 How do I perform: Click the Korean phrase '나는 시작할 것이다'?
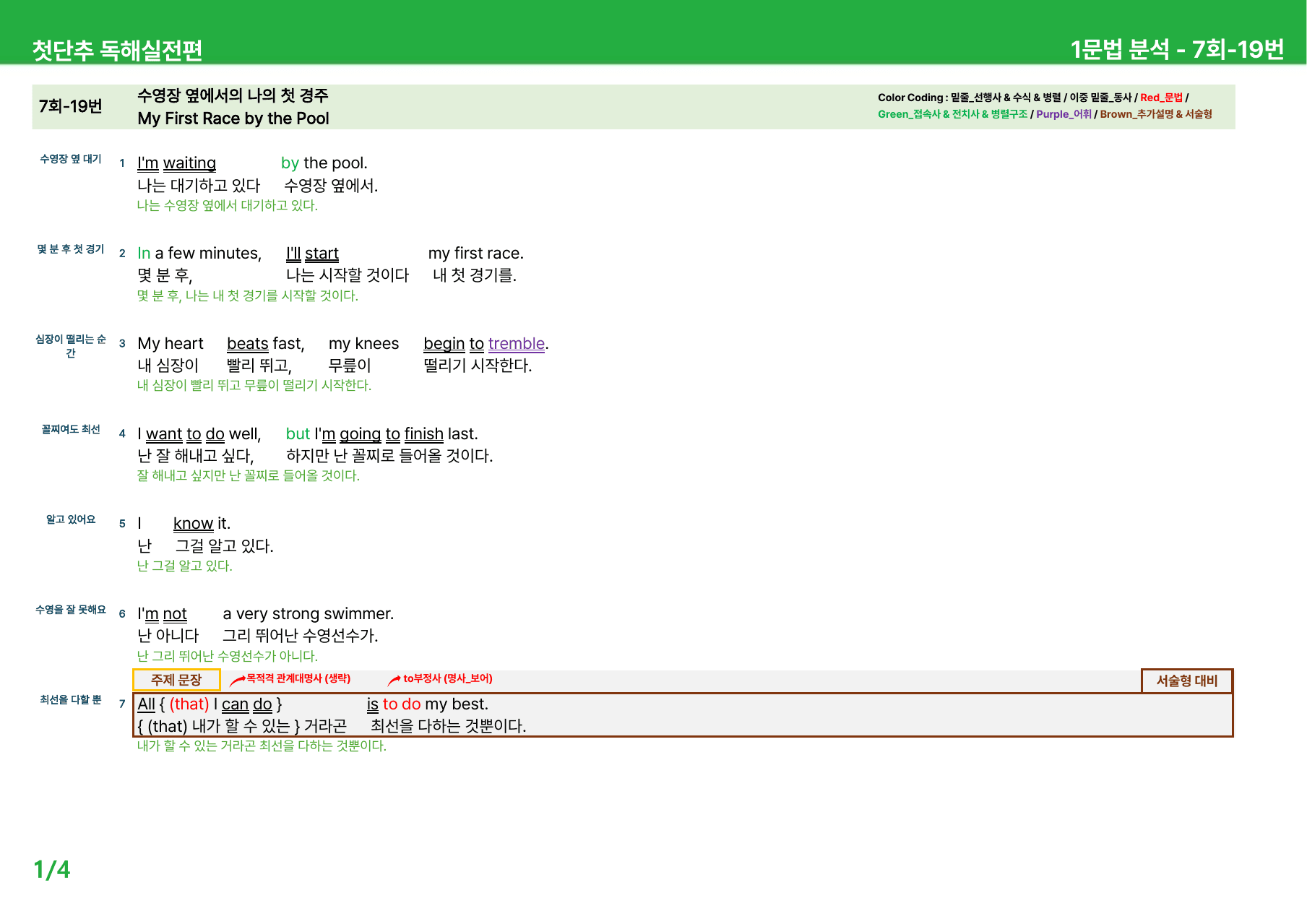pyautogui.click(x=348, y=275)
